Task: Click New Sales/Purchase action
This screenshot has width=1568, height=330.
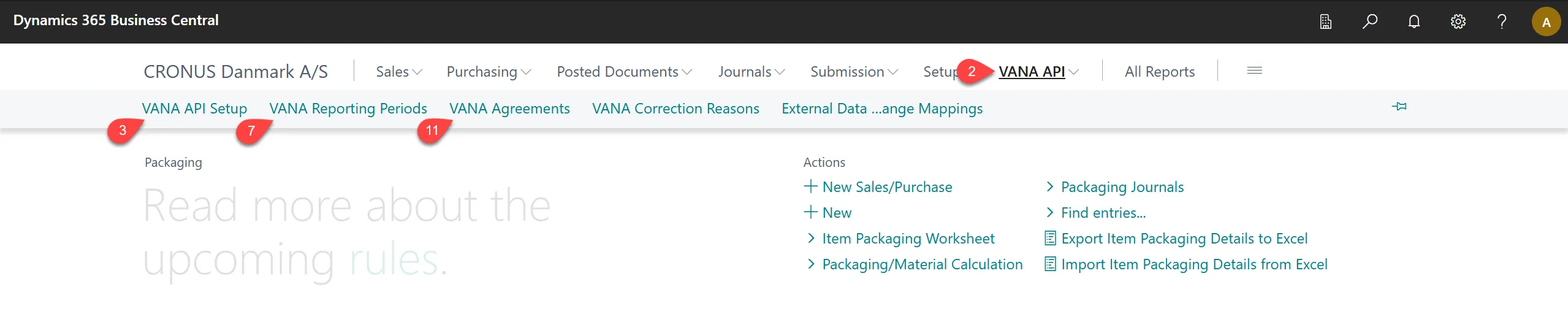Action: pos(887,187)
